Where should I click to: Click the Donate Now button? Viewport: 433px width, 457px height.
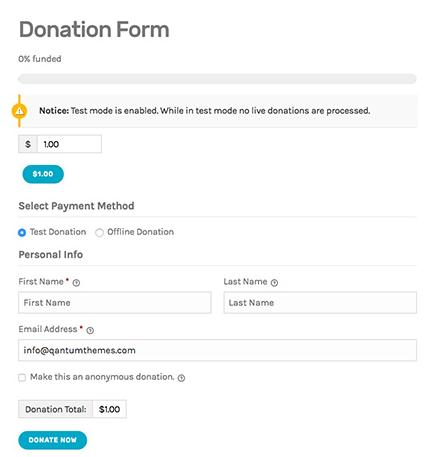coord(53,440)
